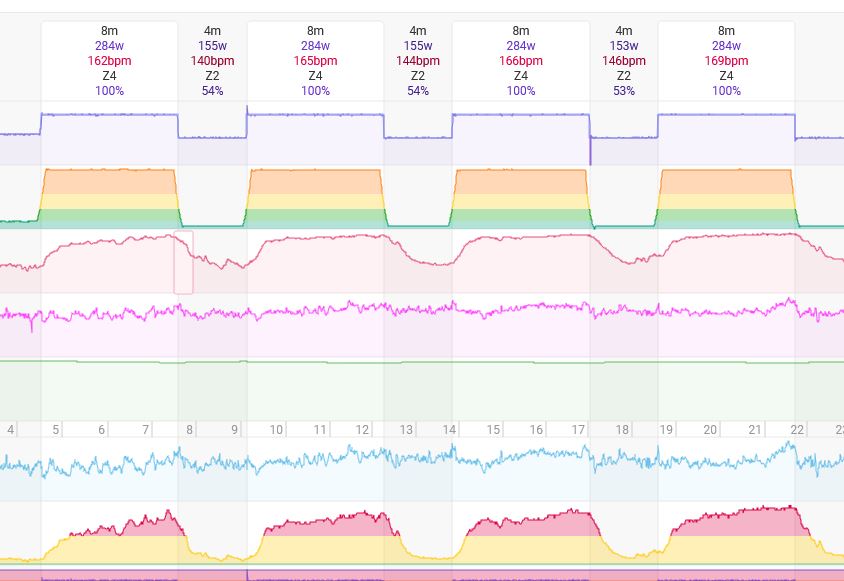
Task: Click the minute 7 timeline marker
Action: [x=145, y=429]
